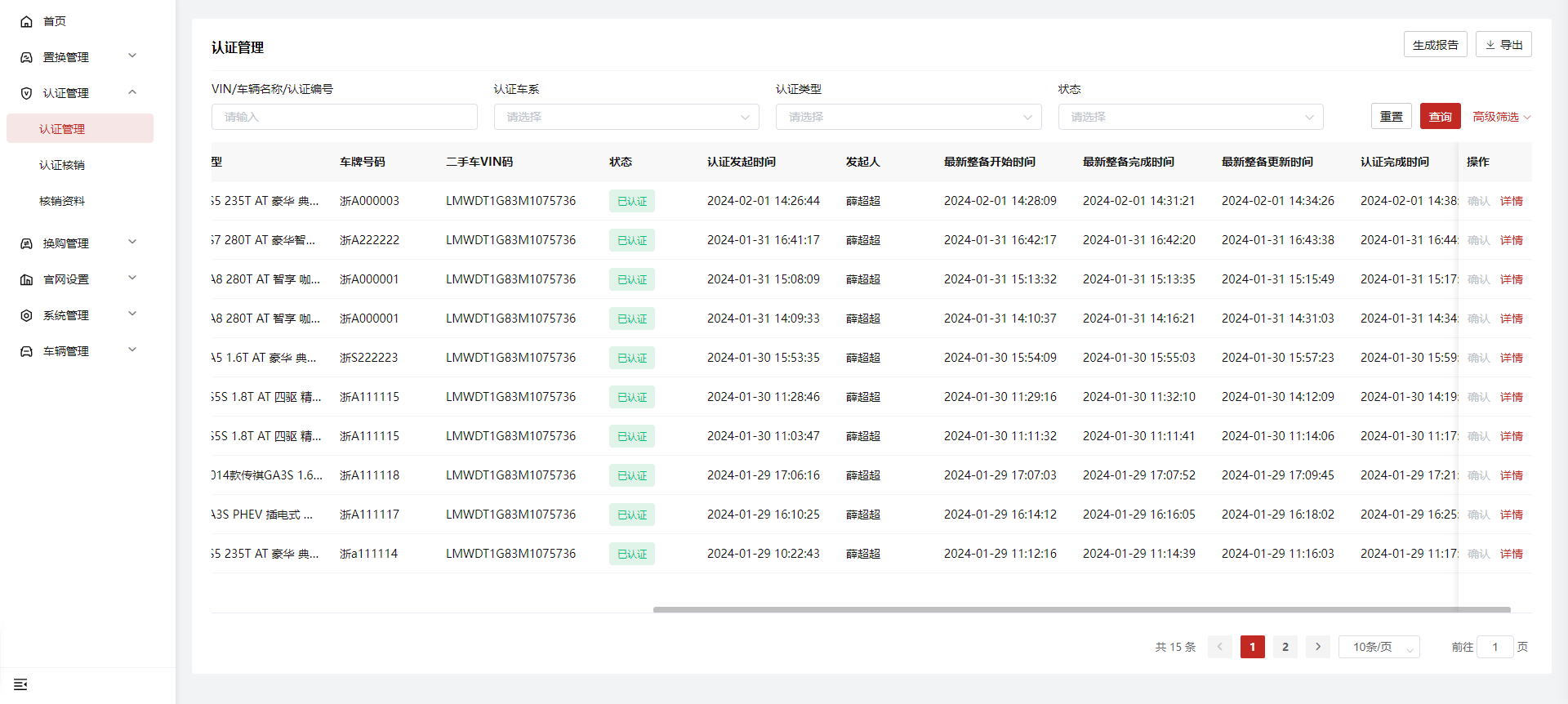Expand the 车辆管理 menu chevron
Image resolution: width=1568 pixels, height=704 pixels.
(132, 350)
